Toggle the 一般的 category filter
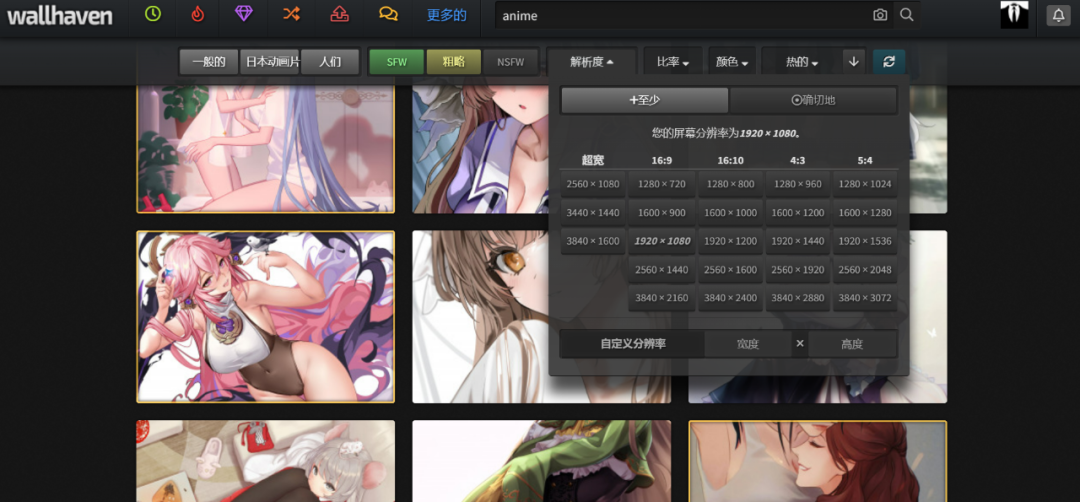The width and height of the screenshot is (1080, 502). [209, 62]
